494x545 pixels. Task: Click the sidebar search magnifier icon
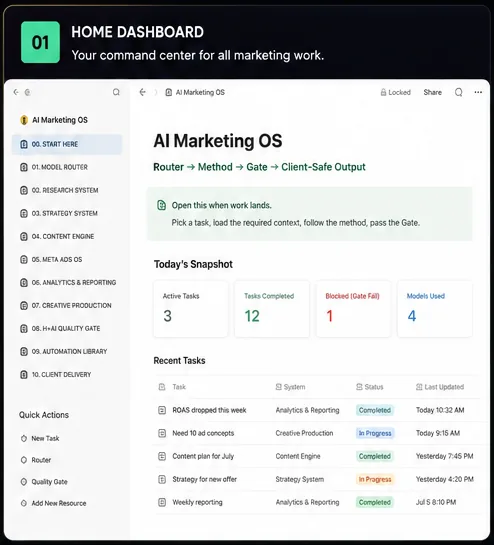click(x=116, y=92)
